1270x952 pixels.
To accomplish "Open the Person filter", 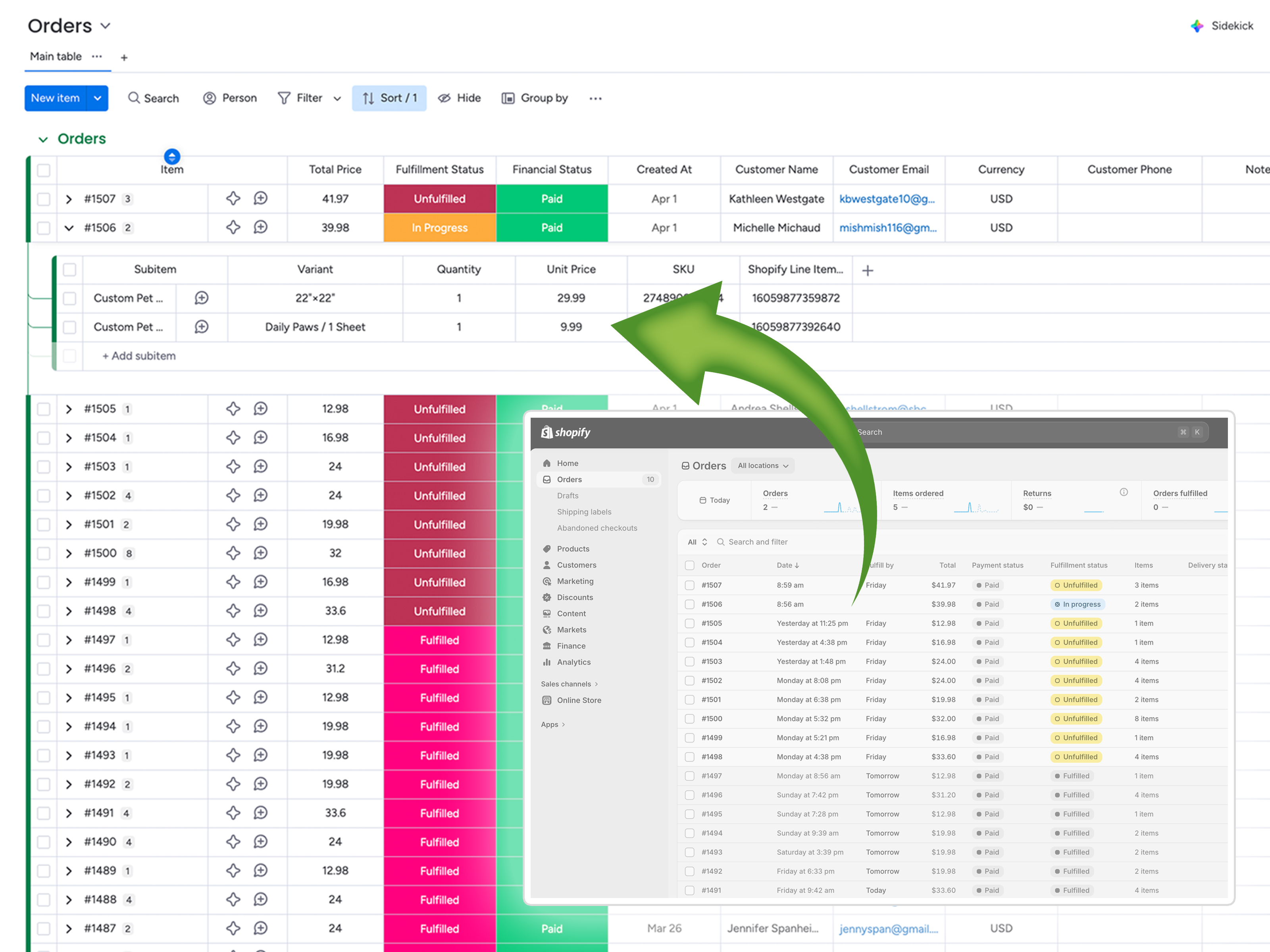I will click(230, 98).
